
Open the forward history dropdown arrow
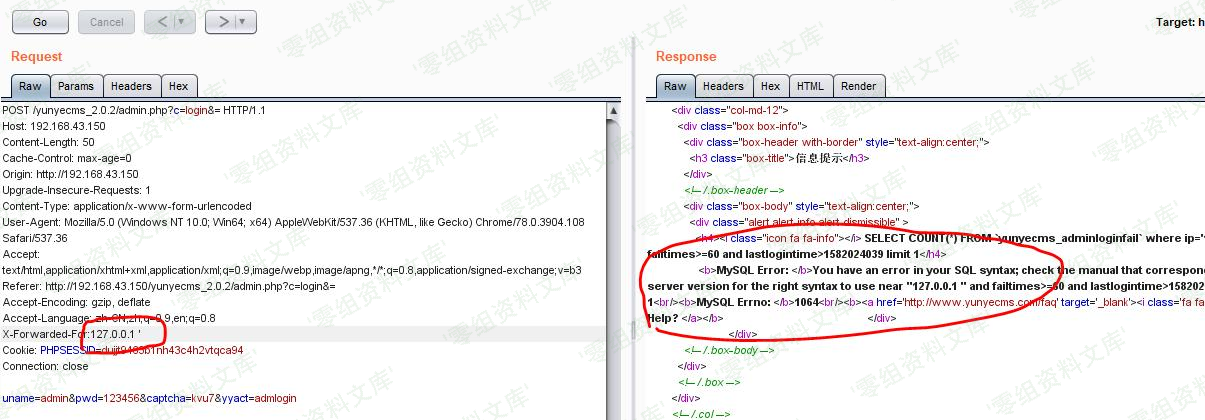coord(243,21)
